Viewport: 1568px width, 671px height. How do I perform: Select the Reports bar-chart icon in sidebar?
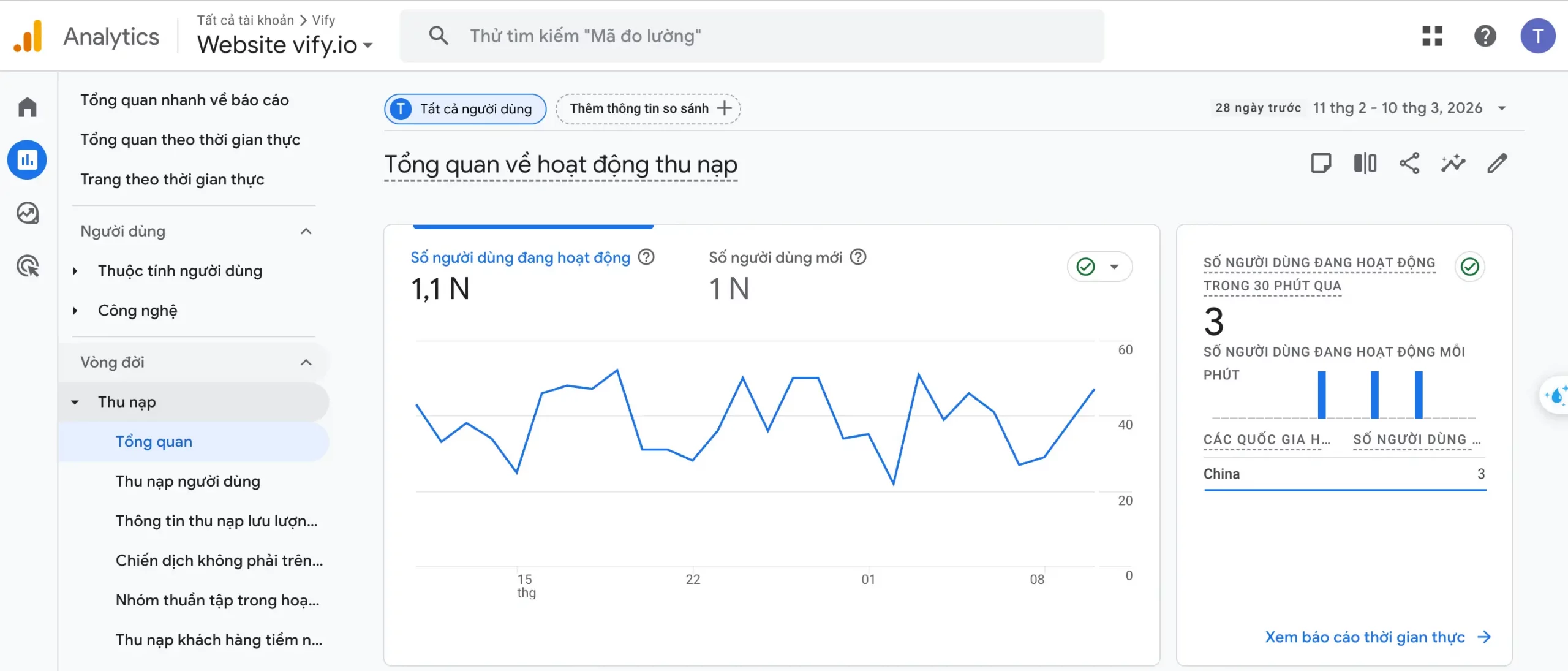tap(27, 159)
